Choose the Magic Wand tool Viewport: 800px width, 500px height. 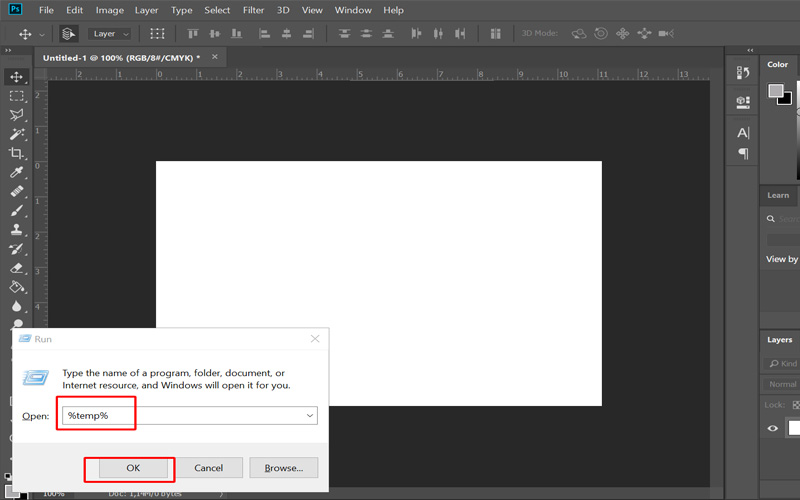(x=16, y=134)
